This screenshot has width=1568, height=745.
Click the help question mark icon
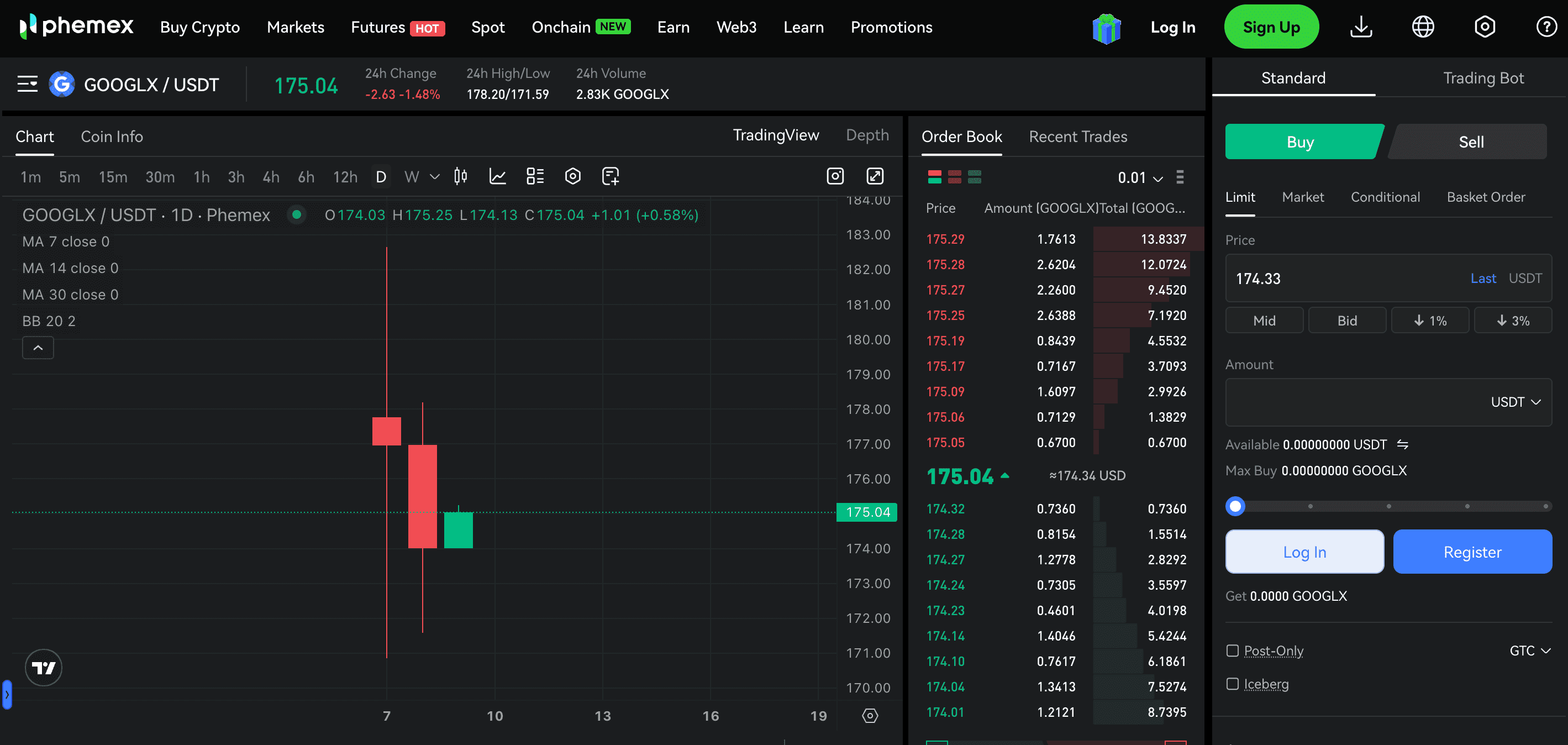pyautogui.click(x=1546, y=28)
